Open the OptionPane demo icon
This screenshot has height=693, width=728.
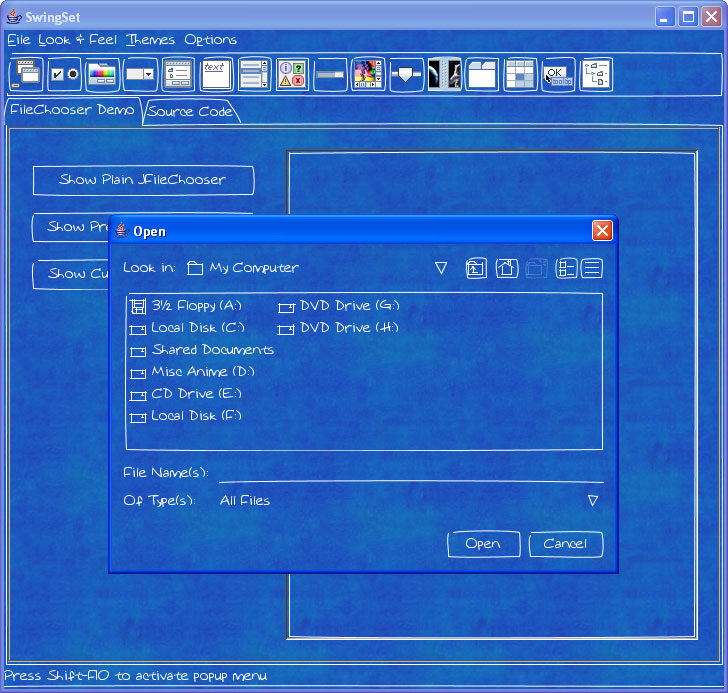[x=291, y=74]
